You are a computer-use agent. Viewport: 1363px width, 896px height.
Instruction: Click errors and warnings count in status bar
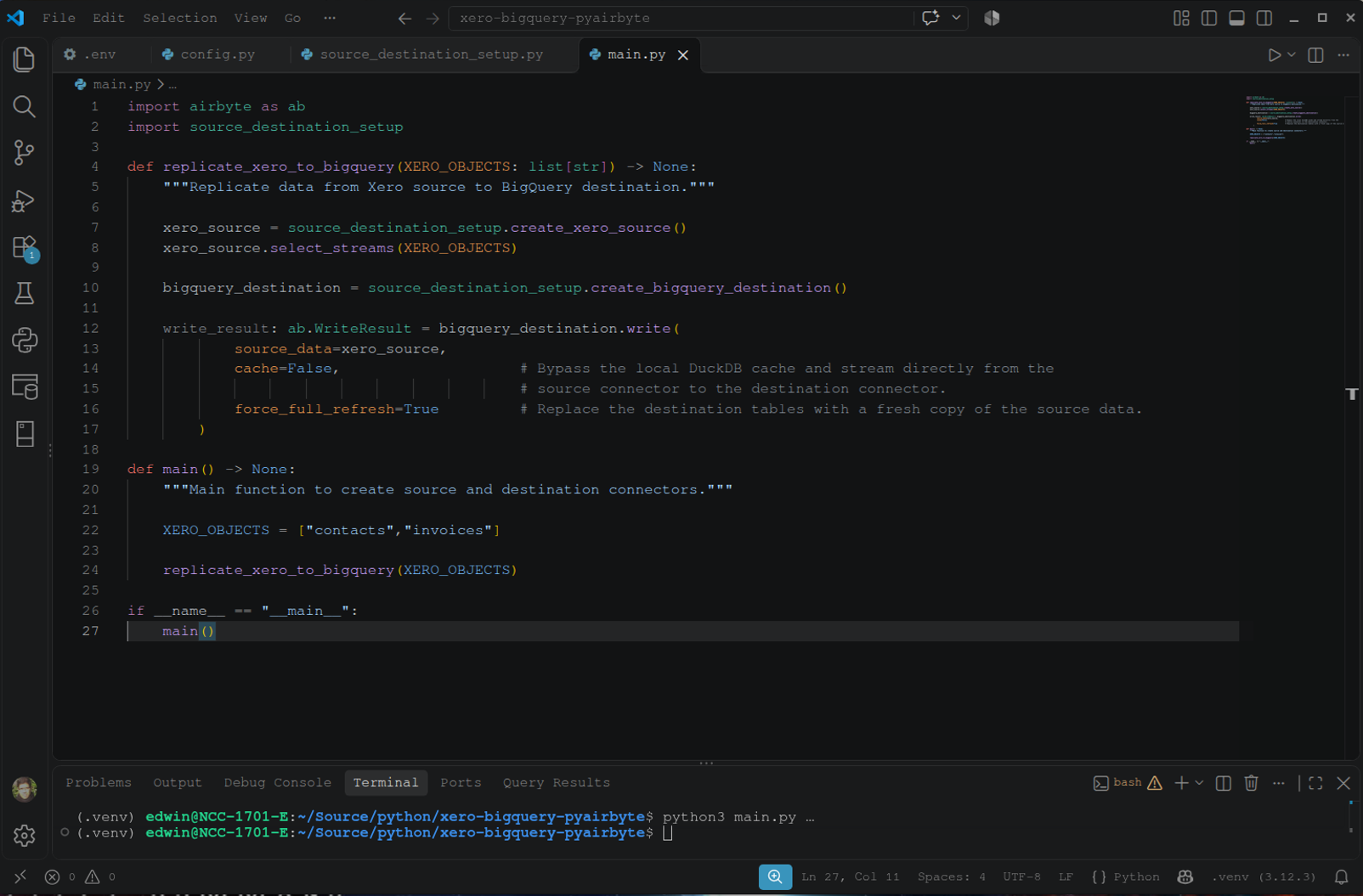click(80, 876)
